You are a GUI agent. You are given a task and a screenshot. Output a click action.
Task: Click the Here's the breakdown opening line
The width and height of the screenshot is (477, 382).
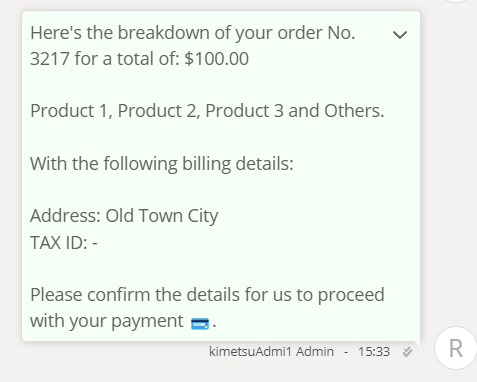click(193, 33)
